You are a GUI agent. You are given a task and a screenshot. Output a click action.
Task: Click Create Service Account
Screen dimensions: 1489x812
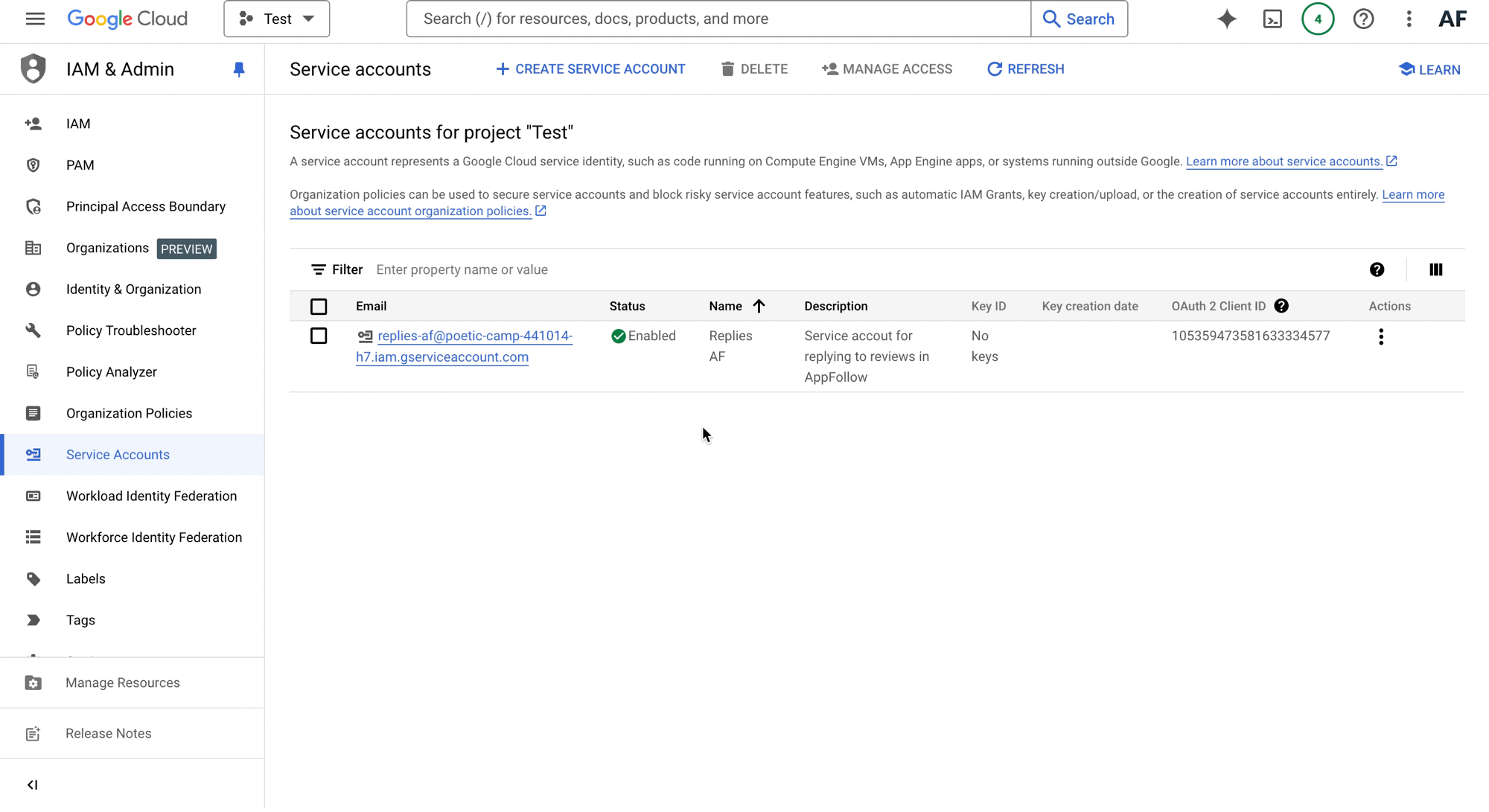(590, 69)
